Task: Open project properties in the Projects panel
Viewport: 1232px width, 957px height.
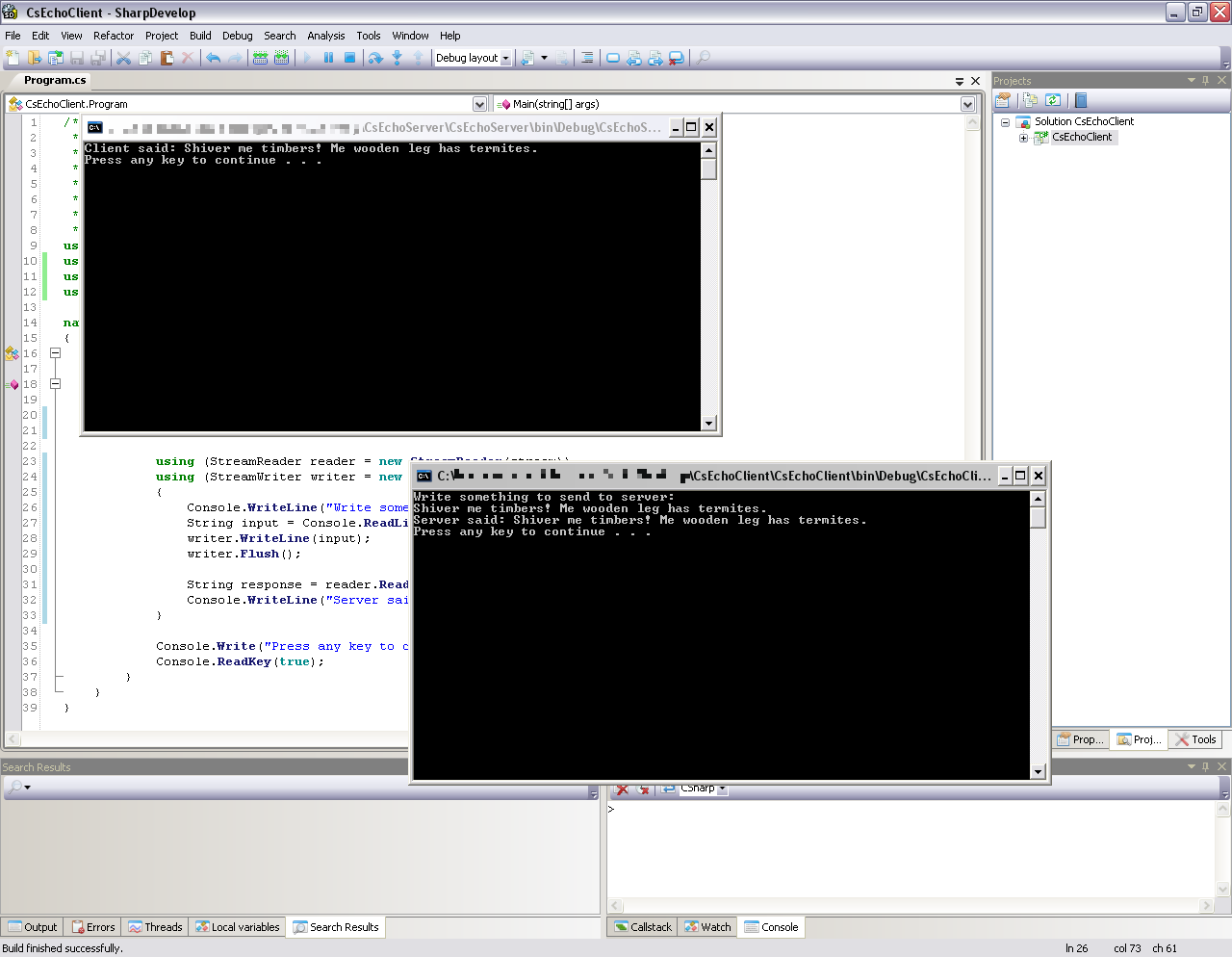Action: click(x=1002, y=99)
